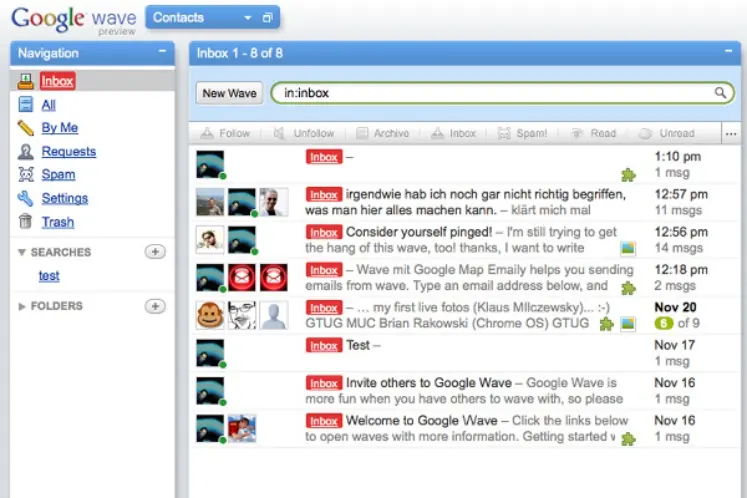The image size is (747, 498).
Task: Click the image icon on GTUG MUC wave
Action: coord(628,324)
